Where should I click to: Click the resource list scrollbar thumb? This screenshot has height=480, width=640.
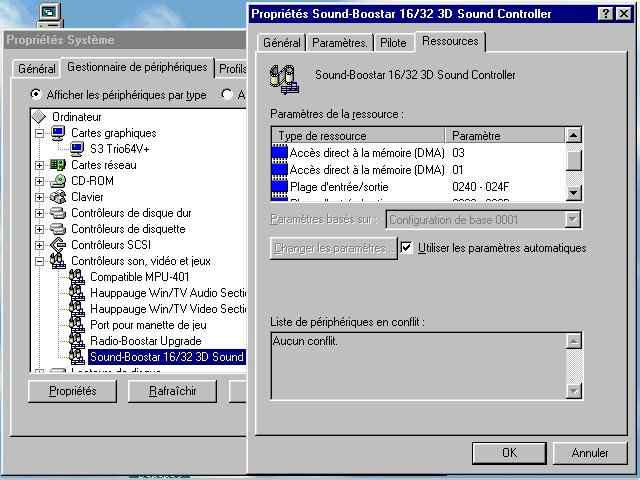pyautogui.click(x=573, y=160)
